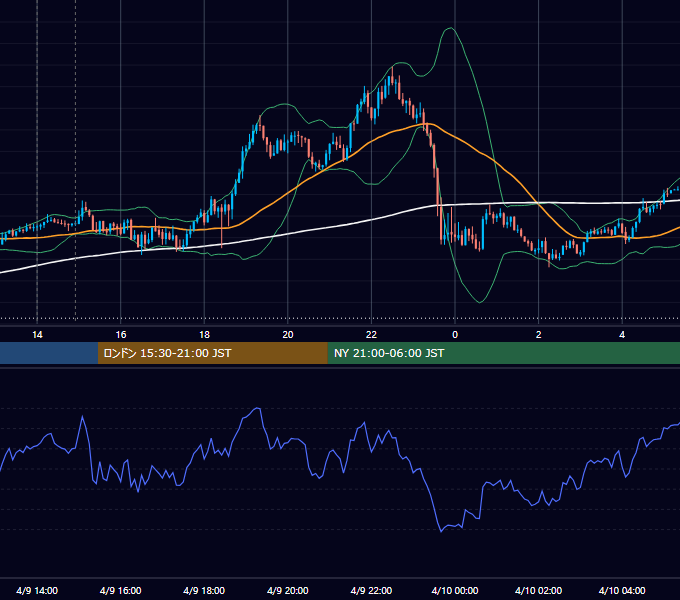The height and width of the screenshot is (600, 680).
Task: Click the 4 hour label on chart axis
Action: (x=622, y=335)
